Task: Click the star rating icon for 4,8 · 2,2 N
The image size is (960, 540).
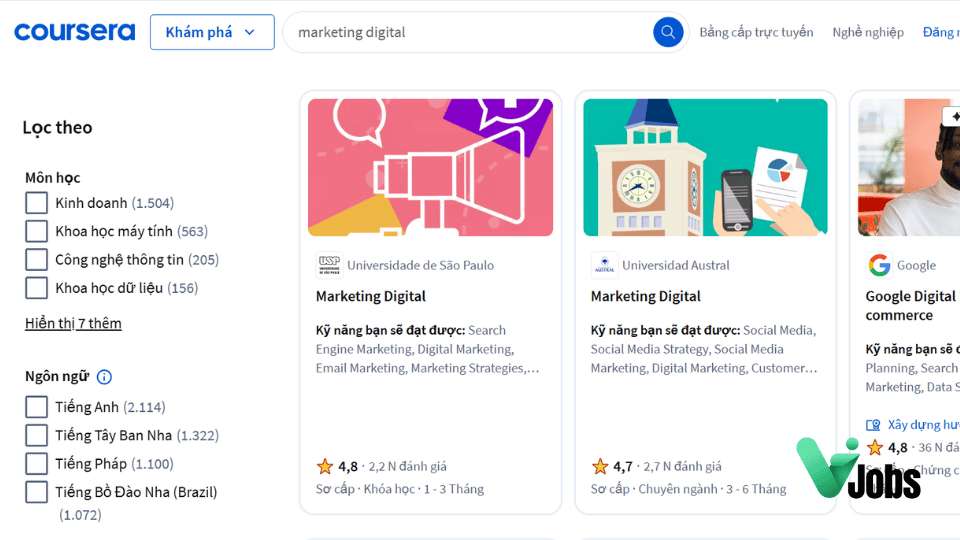Action: coord(324,467)
